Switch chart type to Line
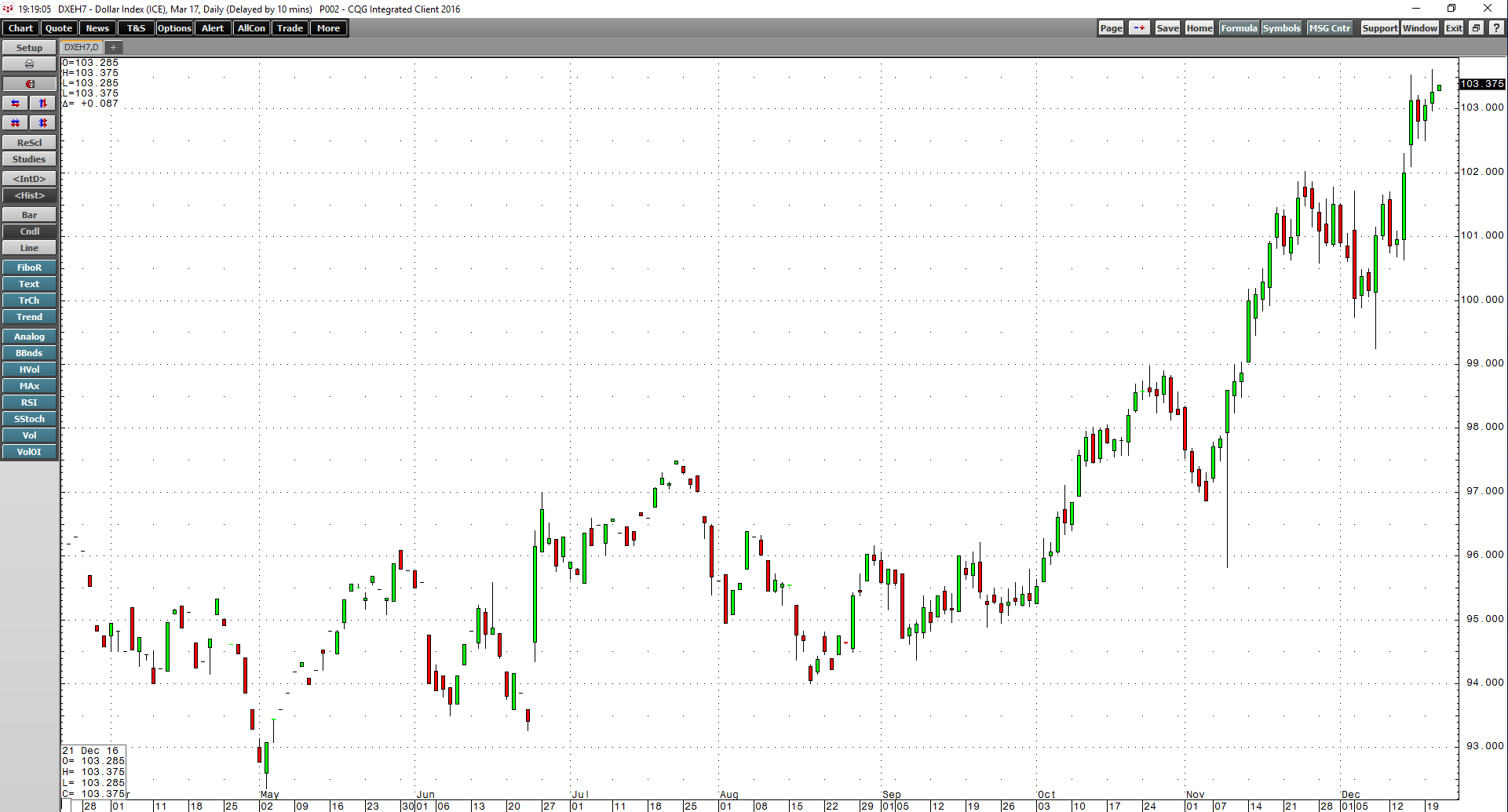The height and width of the screenshot is (812, 1508). (29, 248)
